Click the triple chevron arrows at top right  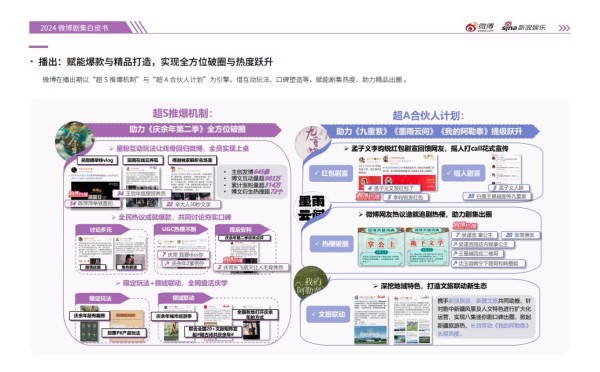(564, 28)
